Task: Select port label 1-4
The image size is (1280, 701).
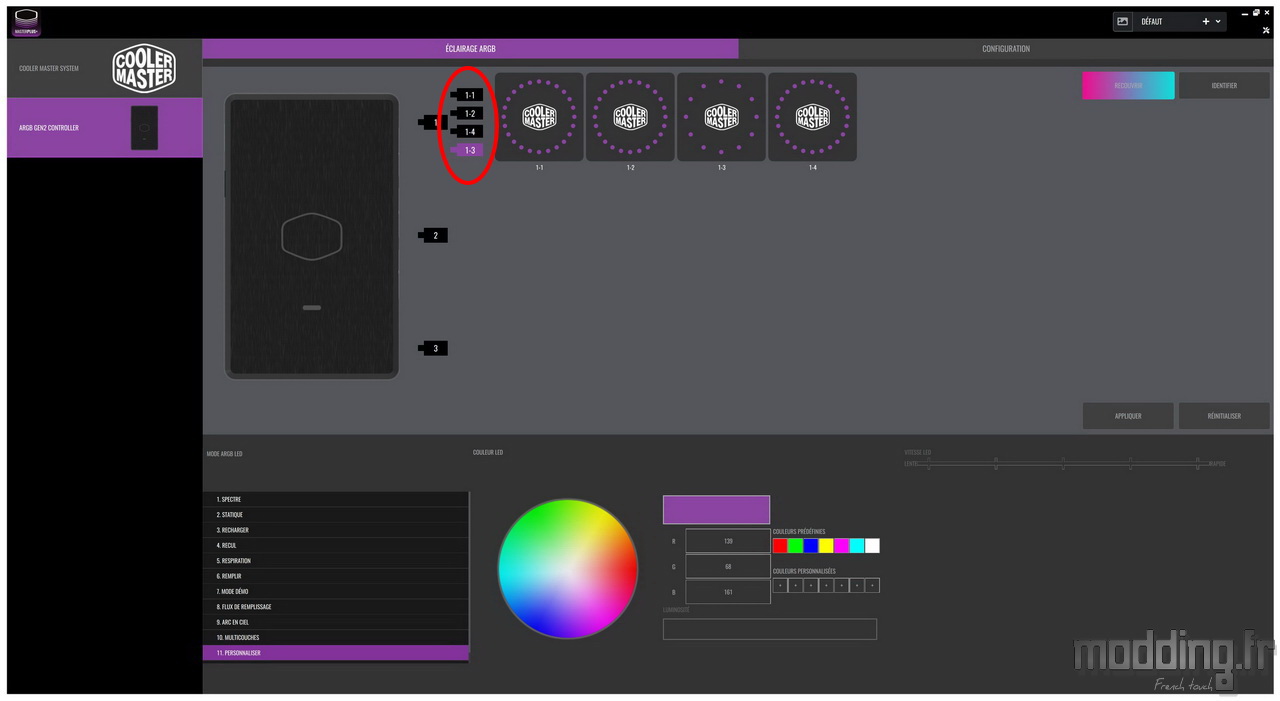Action: (x=469, y=131)
